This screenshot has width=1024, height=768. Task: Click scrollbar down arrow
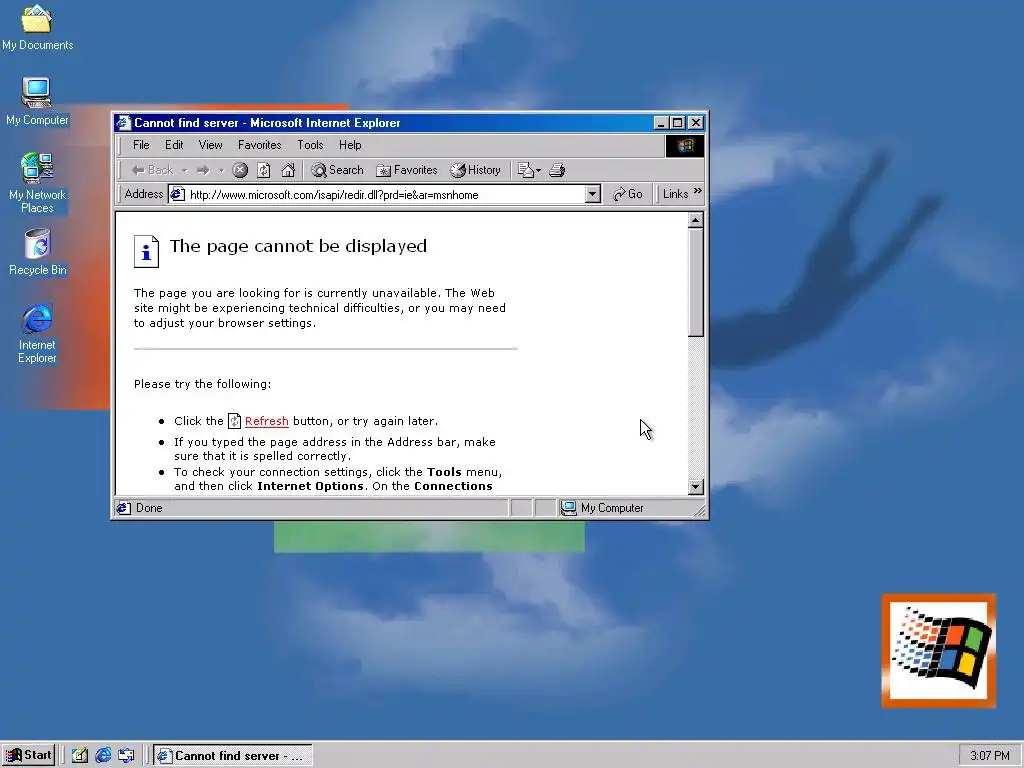tap(696, 487)
